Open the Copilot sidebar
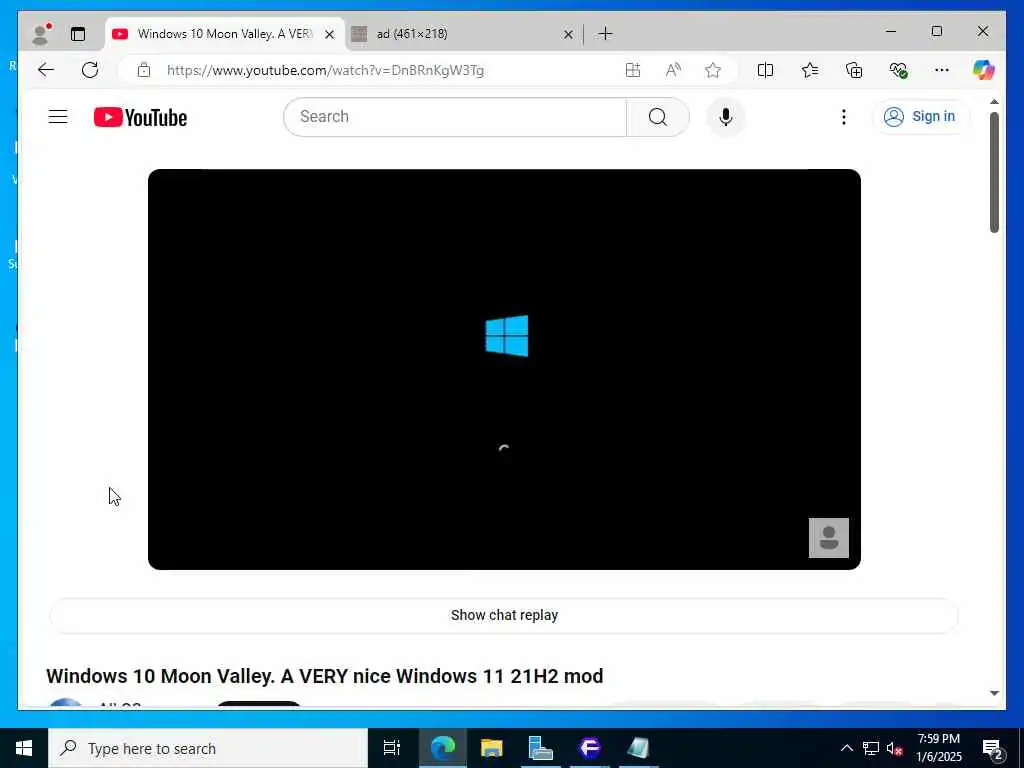The height and width of the screenshot is (768, 1024). 984,70
